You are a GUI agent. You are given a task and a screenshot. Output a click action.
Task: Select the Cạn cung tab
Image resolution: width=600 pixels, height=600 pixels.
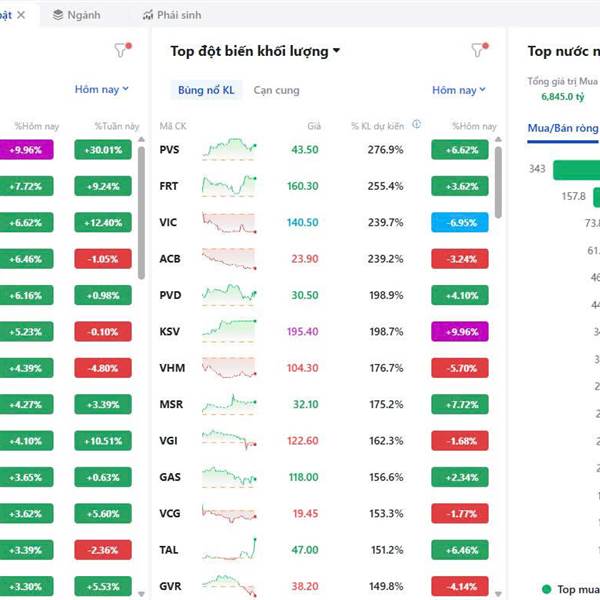276,90
